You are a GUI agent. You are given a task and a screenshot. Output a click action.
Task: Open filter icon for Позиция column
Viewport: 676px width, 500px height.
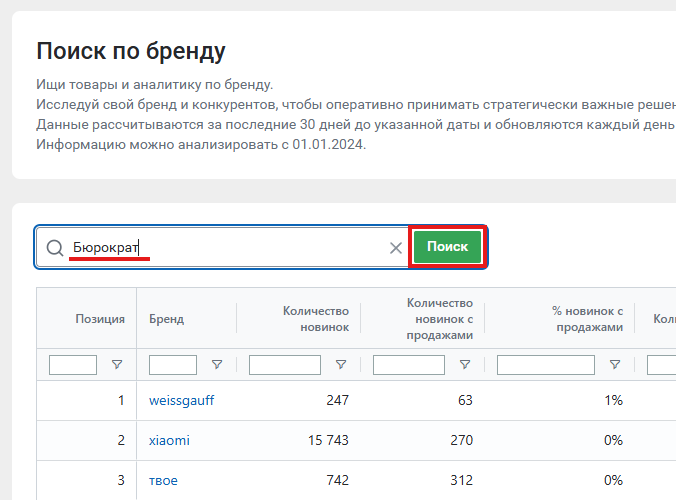point(117,365)
